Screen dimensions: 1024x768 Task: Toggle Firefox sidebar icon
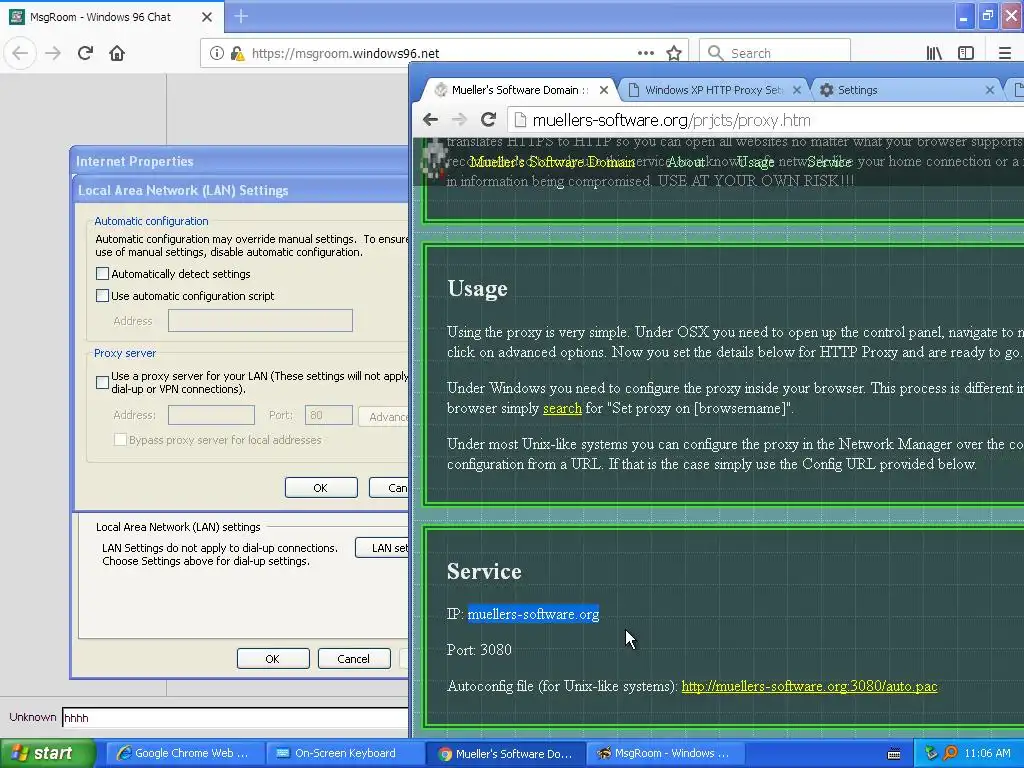(x=966, y=53)
